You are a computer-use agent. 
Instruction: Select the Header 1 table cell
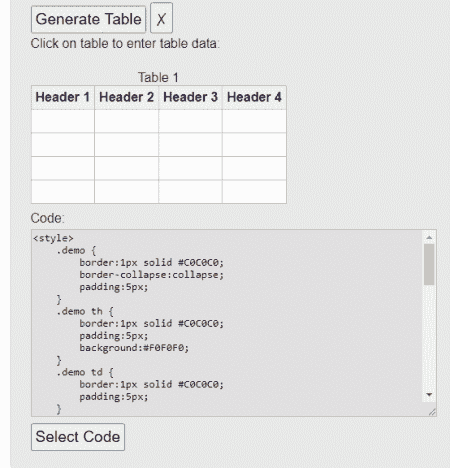pyautogui.click(x=63, y=97)
